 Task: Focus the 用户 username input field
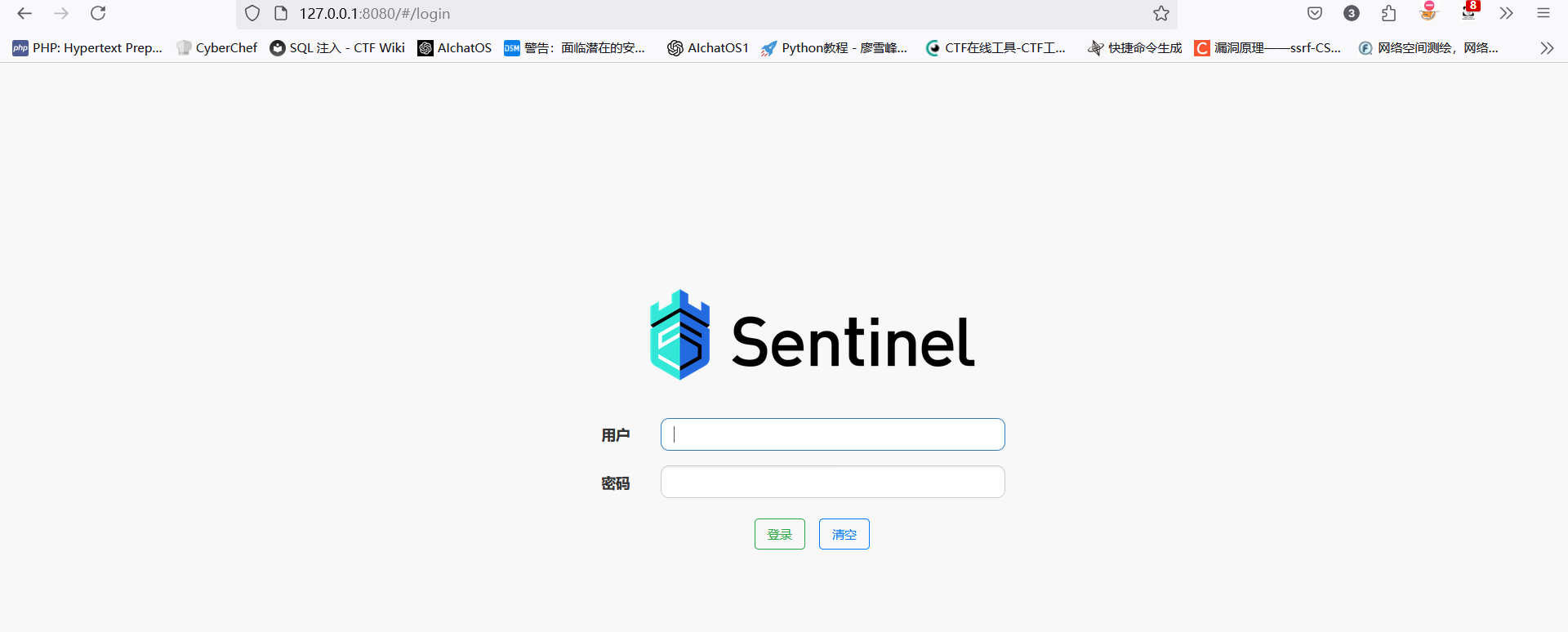click(x=833, y=434)
